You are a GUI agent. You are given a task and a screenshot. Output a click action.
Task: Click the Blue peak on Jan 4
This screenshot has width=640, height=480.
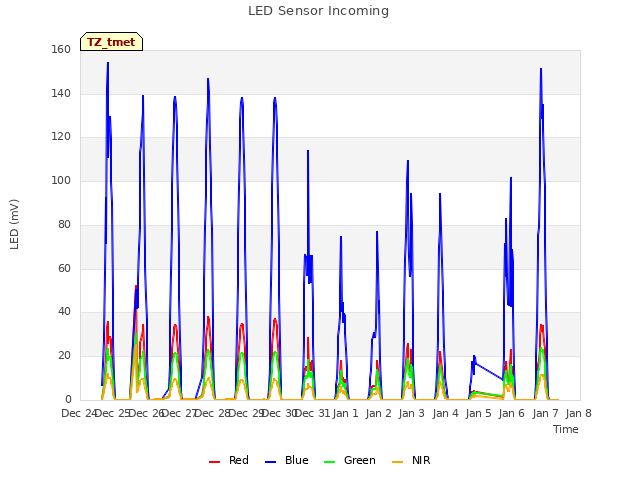[440, 194]
